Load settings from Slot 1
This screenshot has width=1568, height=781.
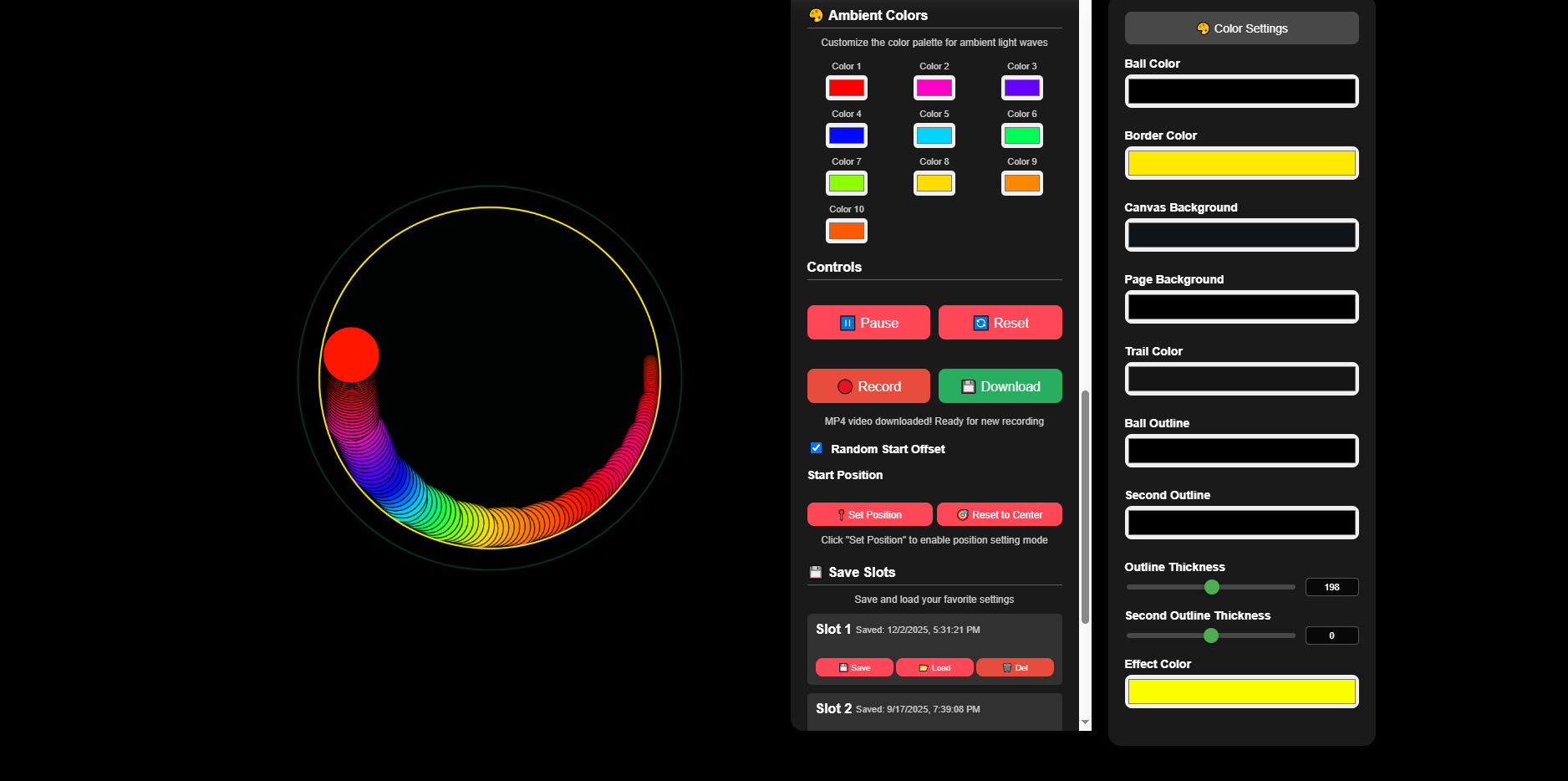coord(934,667)
